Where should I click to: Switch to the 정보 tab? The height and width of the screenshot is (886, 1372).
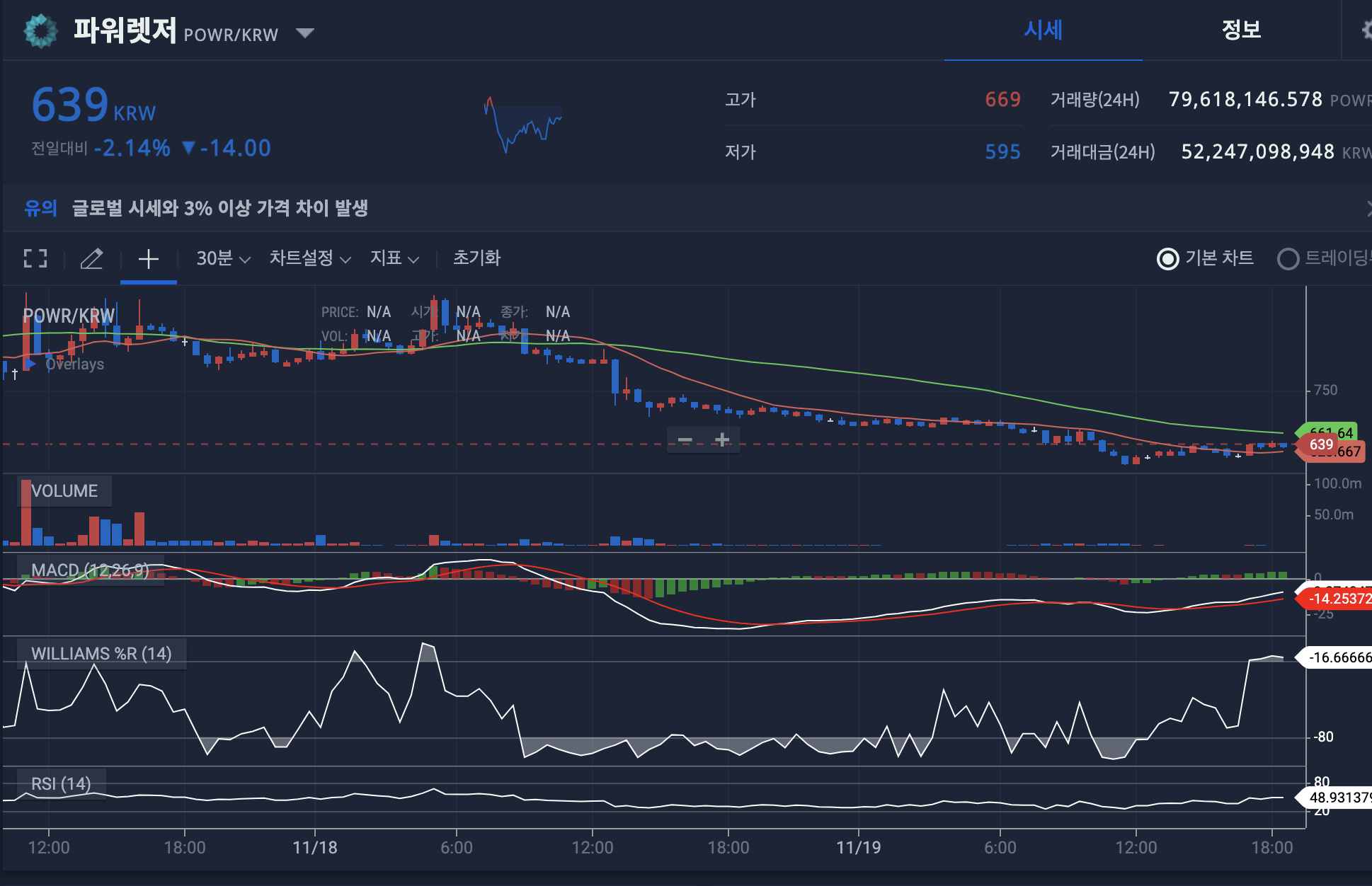[x=1241, y=30]
